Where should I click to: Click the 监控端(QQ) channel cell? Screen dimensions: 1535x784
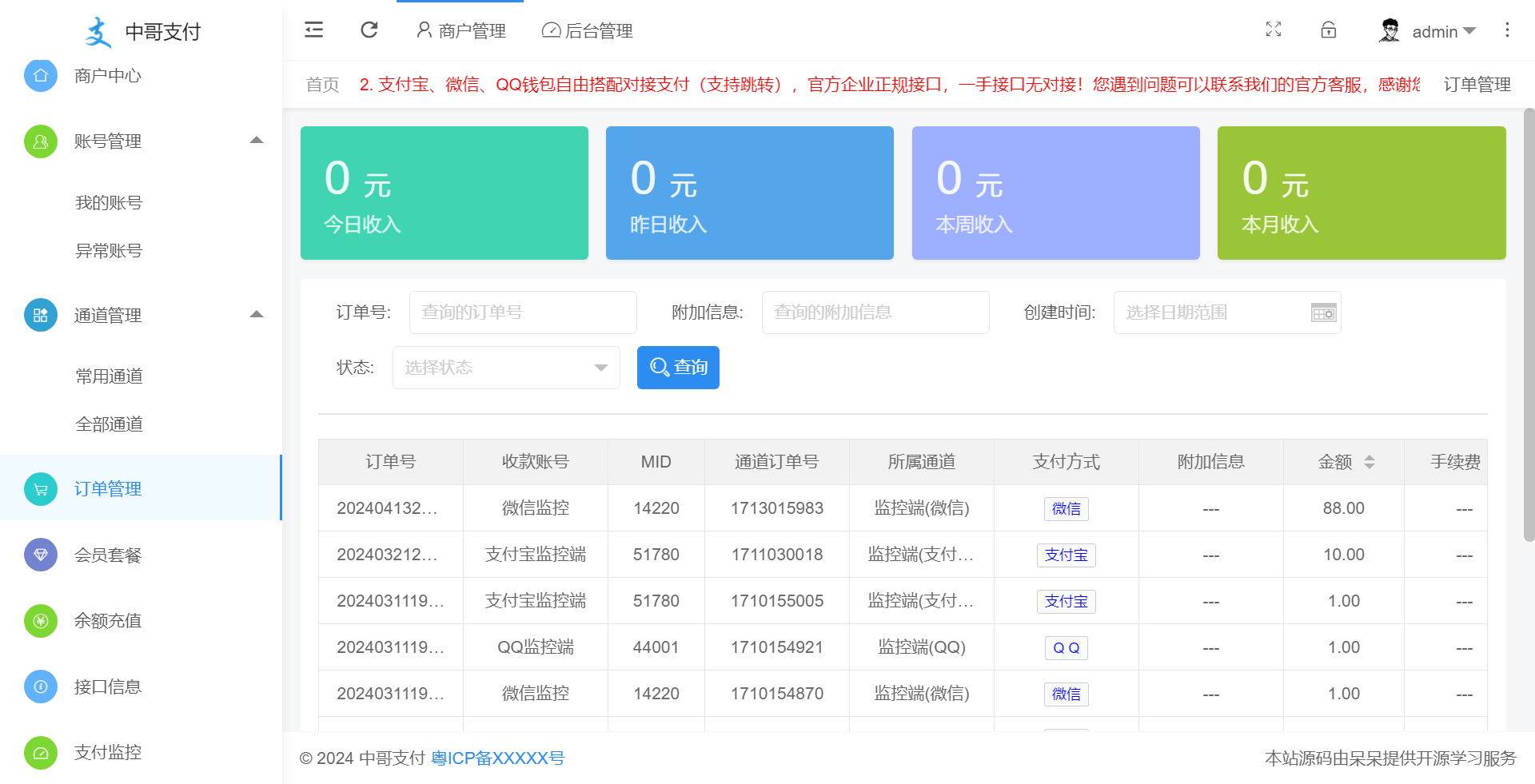pos(922,647)
